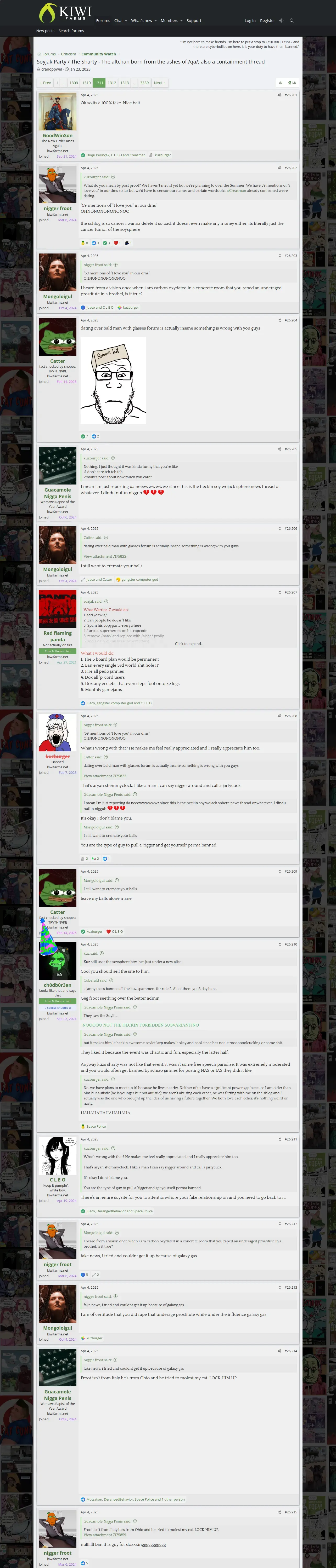The width and height of the screenshot is (336, 1568).
Task: Click share icon on post #26,212
Action: pyautogui.click(x=279, y=1224)
